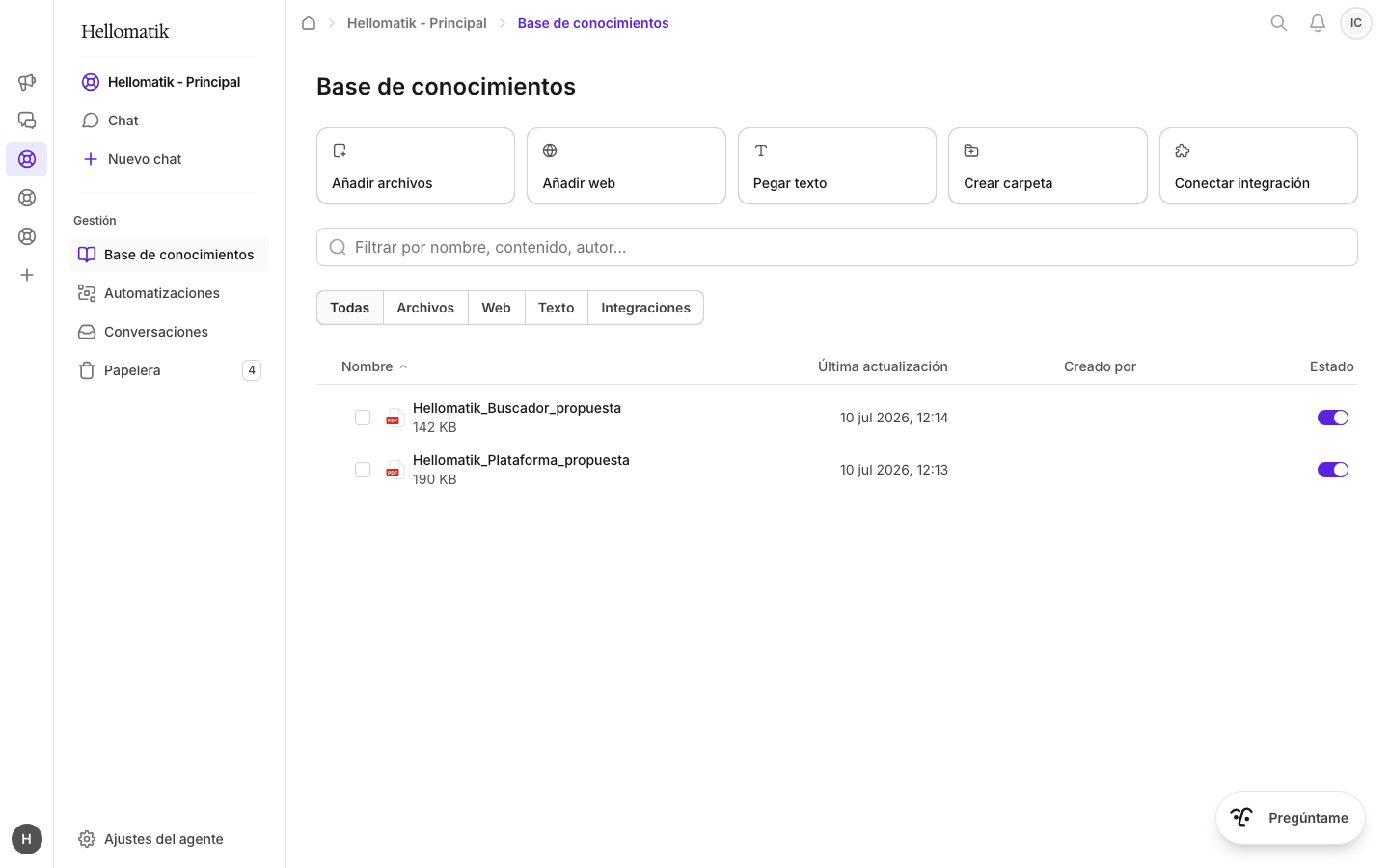The height and width of the screenshot is (868, 1389).
Task: Open file Hellomatik_Plataforma_propuesta
Action: pos(521,460)
